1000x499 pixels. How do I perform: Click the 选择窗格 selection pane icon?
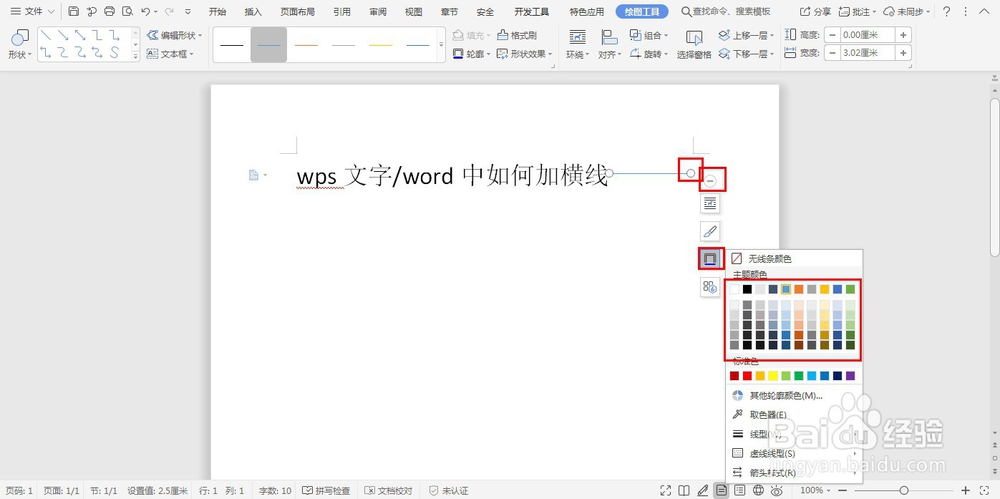click(x=694, y=45)
